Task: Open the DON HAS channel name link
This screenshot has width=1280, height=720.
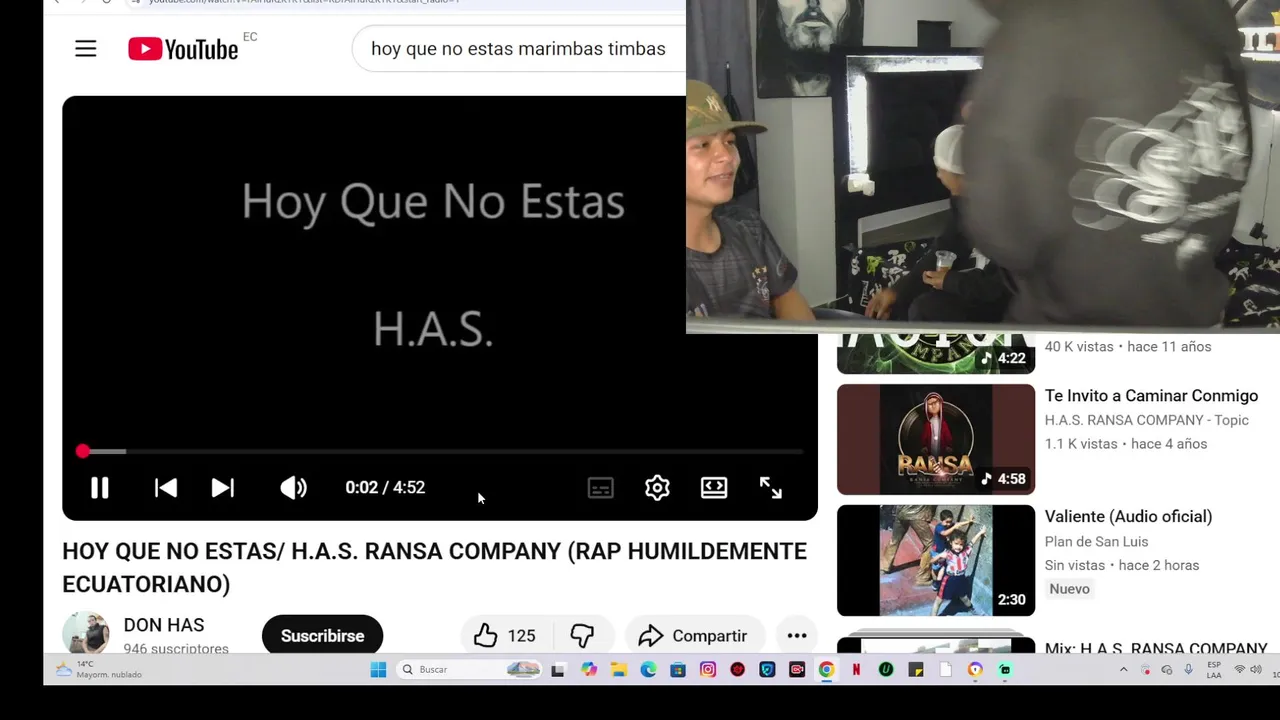Action: pyautogui.click(x=164, y=625)
